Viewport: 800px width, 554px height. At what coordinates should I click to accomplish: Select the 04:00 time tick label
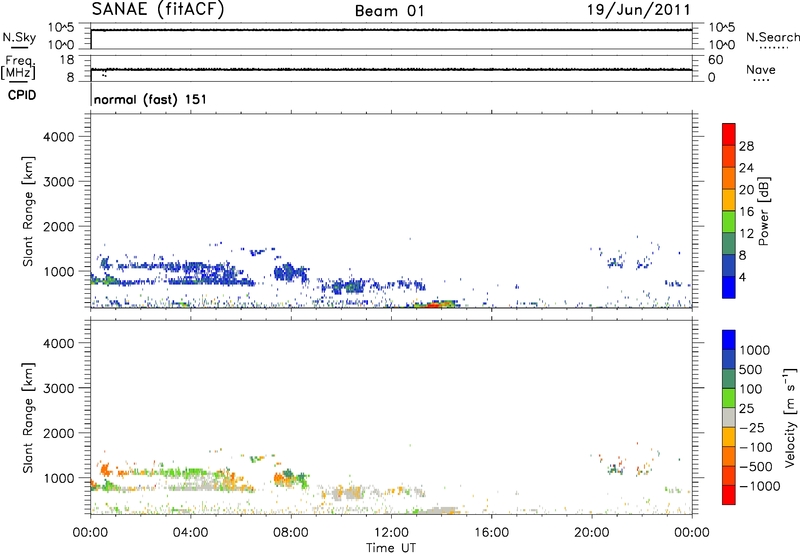click(x=190, y=533)
